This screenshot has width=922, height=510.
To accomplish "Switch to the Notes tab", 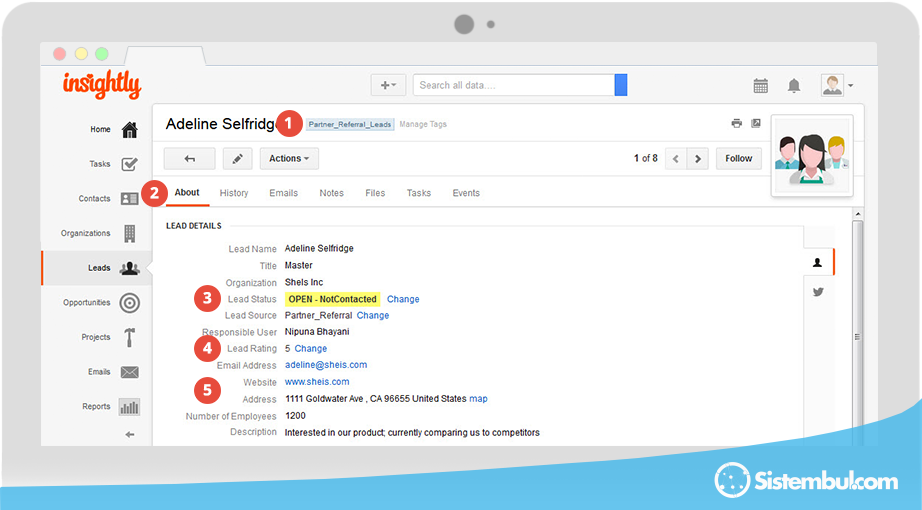I will [332, 193].
